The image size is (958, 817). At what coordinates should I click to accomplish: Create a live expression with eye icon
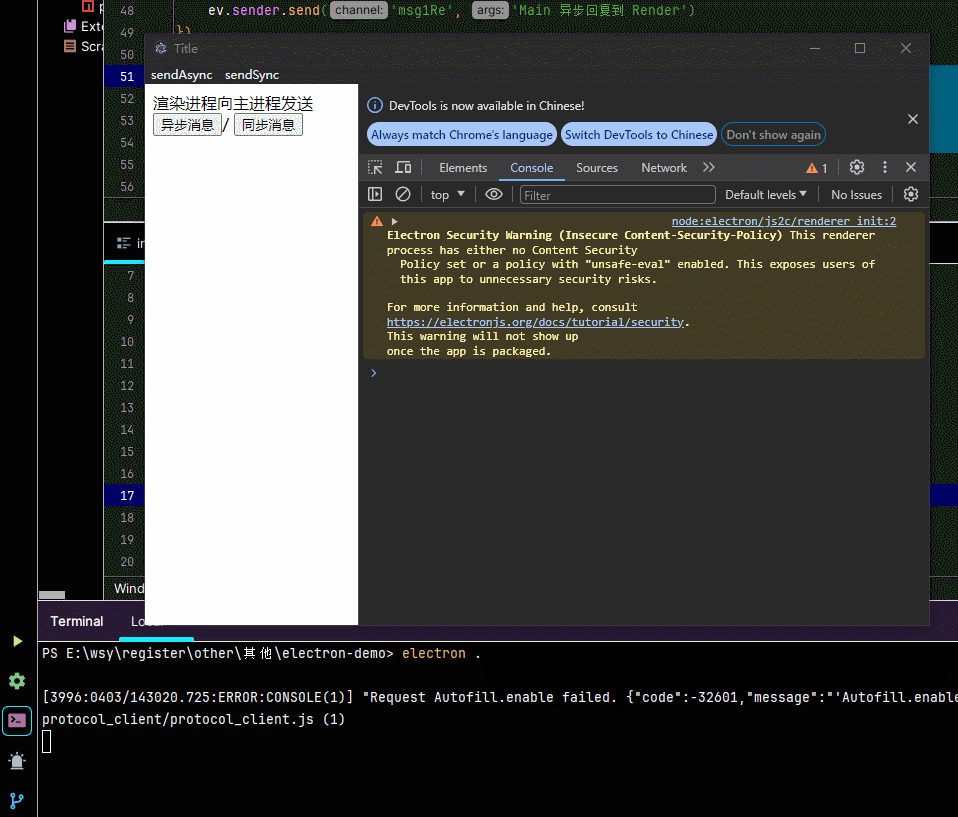[494, 194]
